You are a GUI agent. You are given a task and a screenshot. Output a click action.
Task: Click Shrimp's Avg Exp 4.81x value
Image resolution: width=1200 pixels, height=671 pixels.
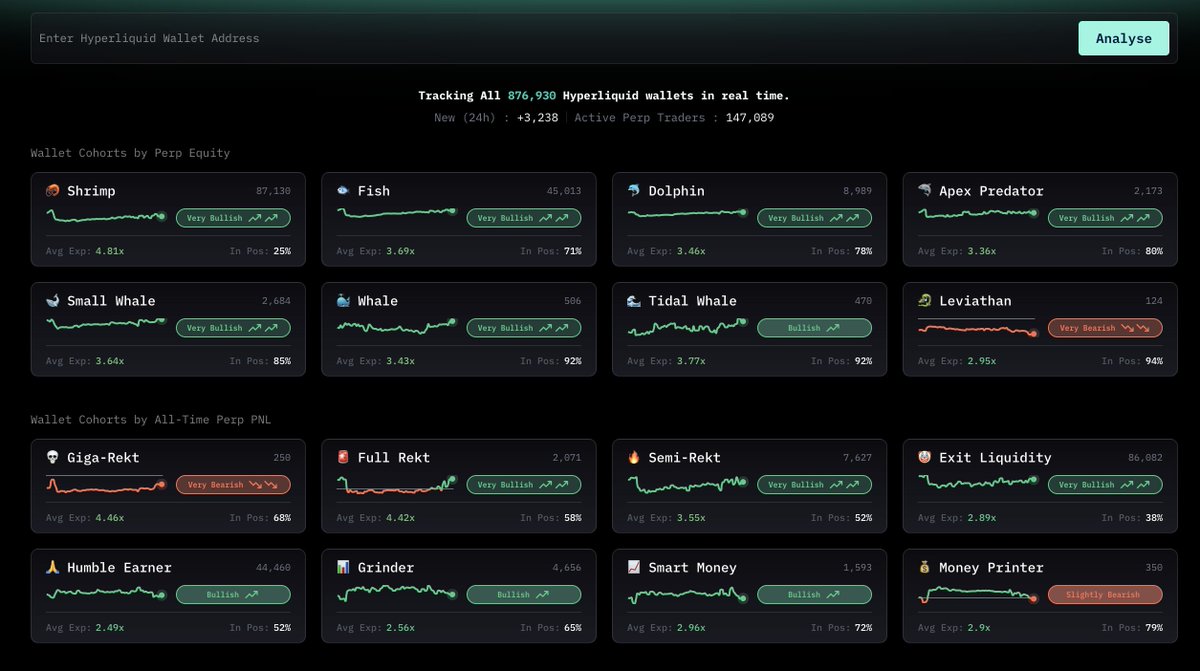click(110, 251)
